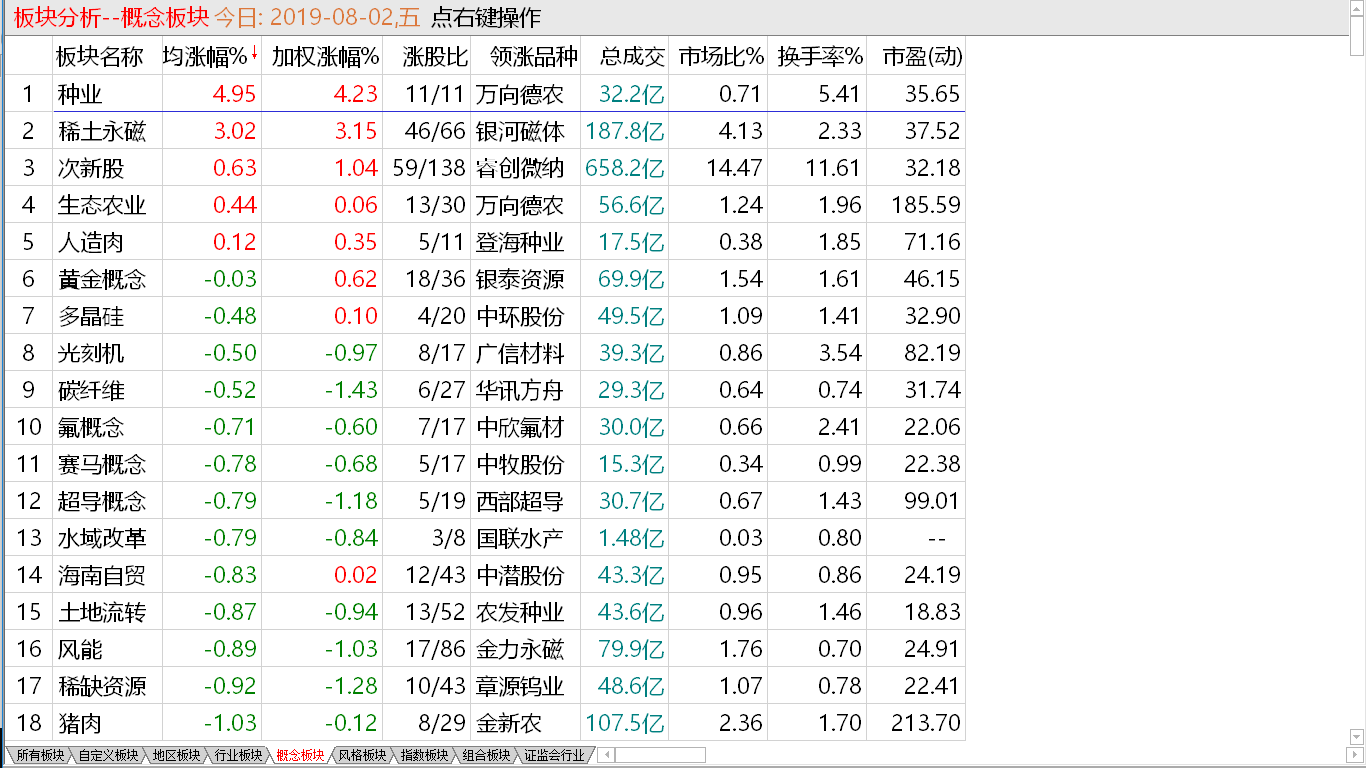This screenshot has height=768, width=1366.
Task: Open the 证监会行业 tab
Action: click(554, 755)
